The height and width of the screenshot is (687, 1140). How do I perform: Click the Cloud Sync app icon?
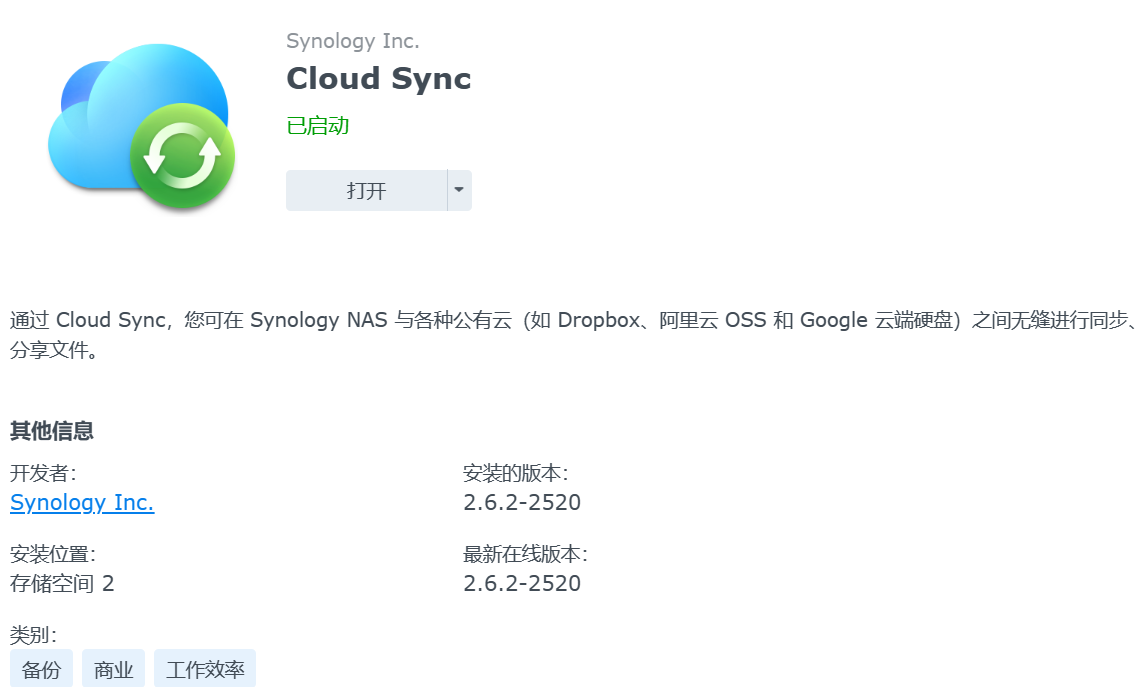pyautogui.click(x=142, y=126)
